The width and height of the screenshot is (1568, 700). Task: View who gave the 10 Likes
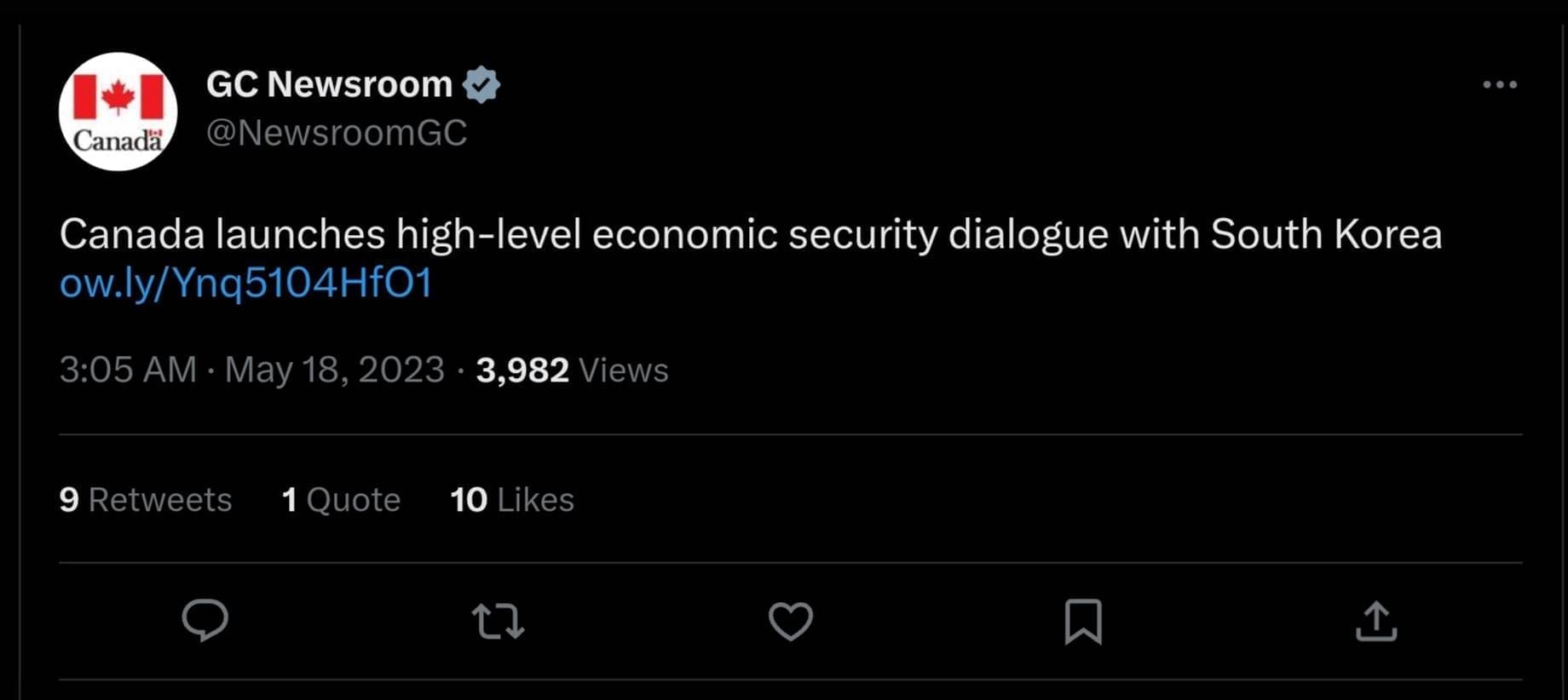coord(511,500)
